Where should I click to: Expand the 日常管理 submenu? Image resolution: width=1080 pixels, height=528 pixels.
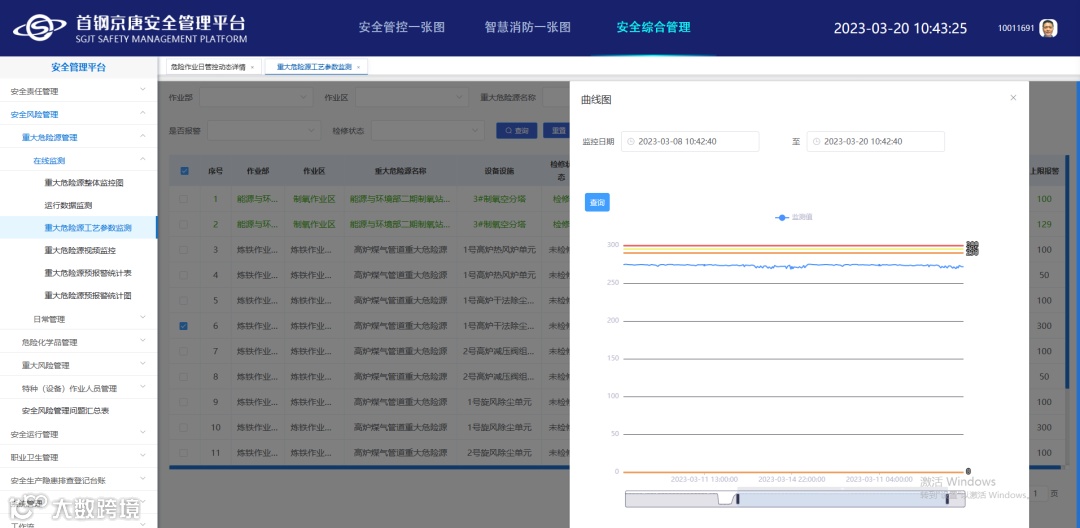coord(79,319)
